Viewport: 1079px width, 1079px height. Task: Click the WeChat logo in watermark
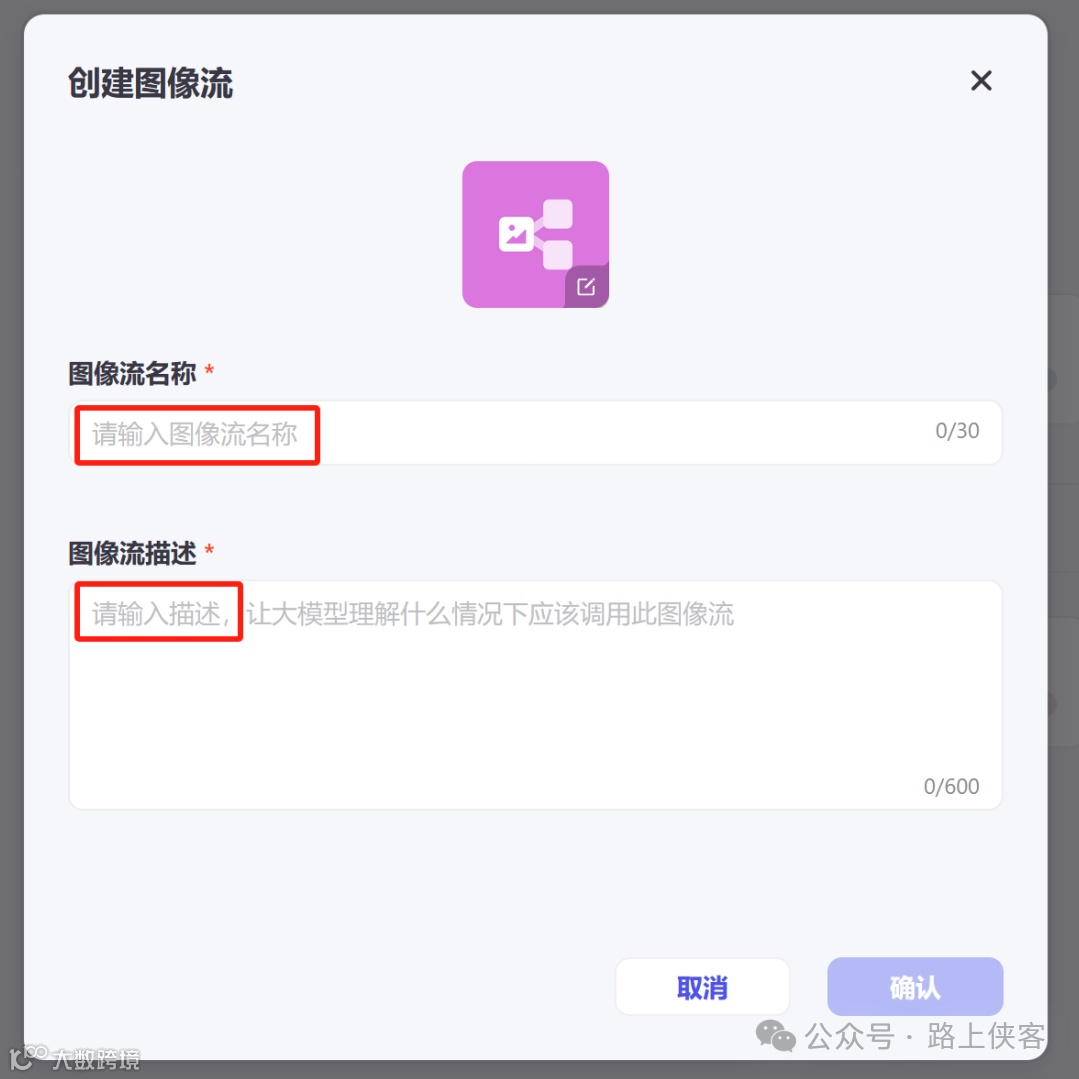[x=776, y=1035]
